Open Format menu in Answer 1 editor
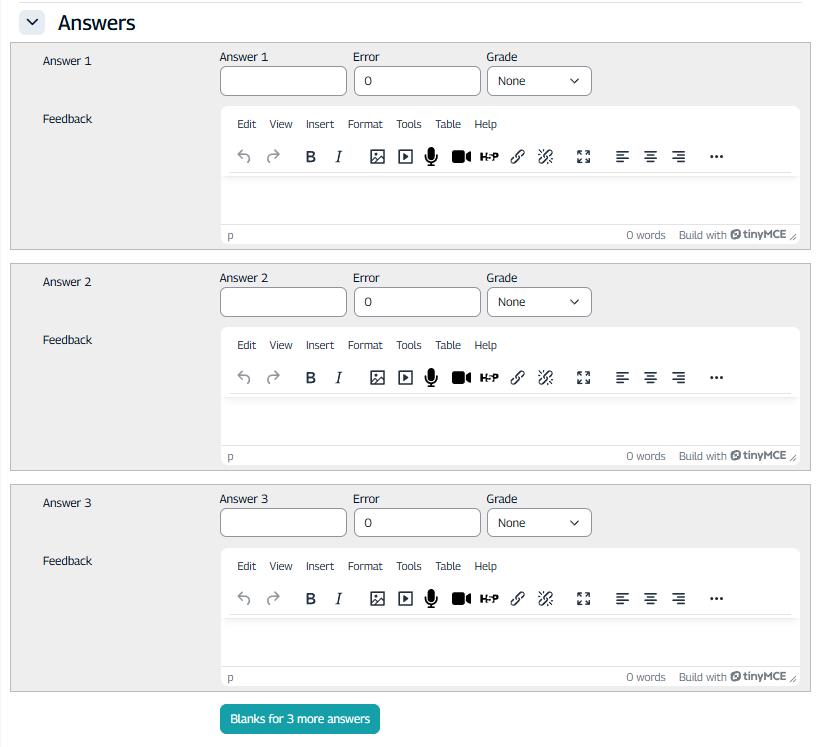This screenshot has width=818, height=747. coord(365,124)
